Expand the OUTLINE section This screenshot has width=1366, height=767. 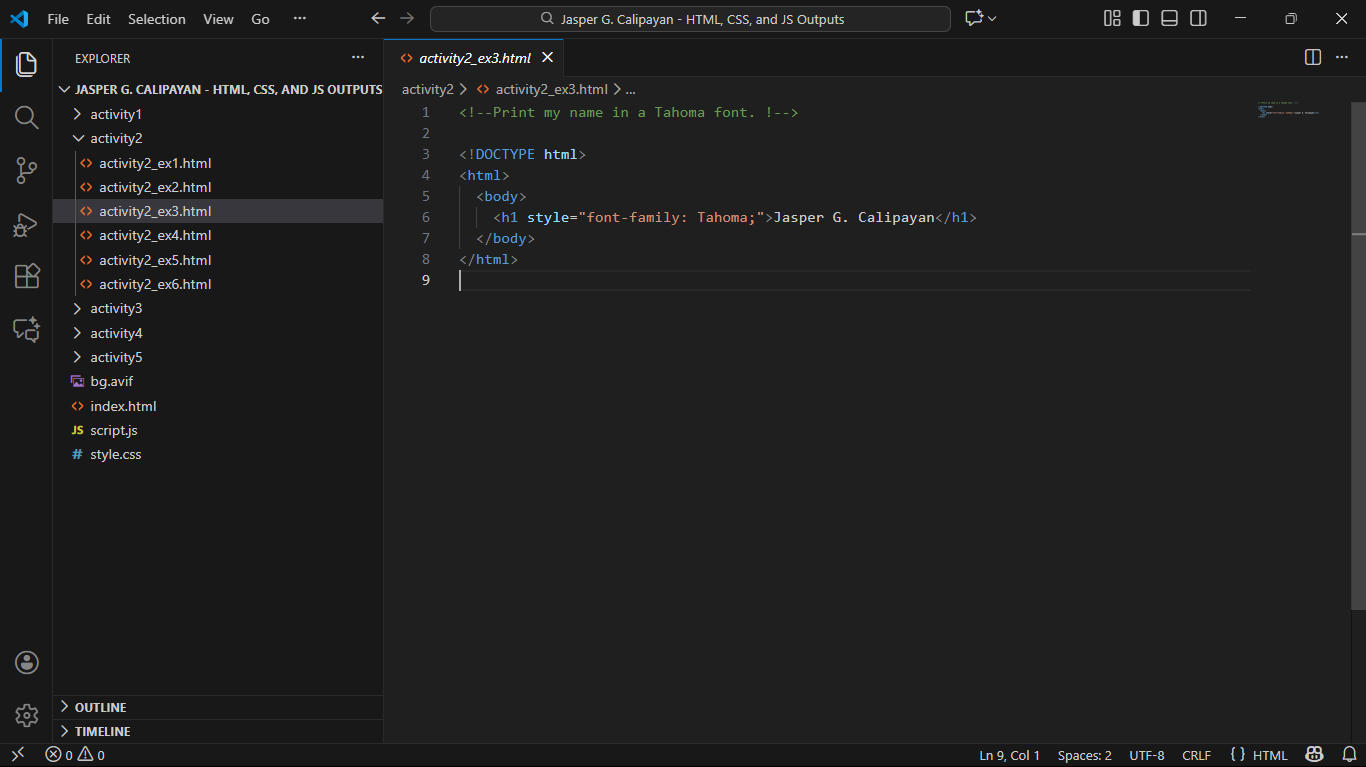tap(100, 707)
